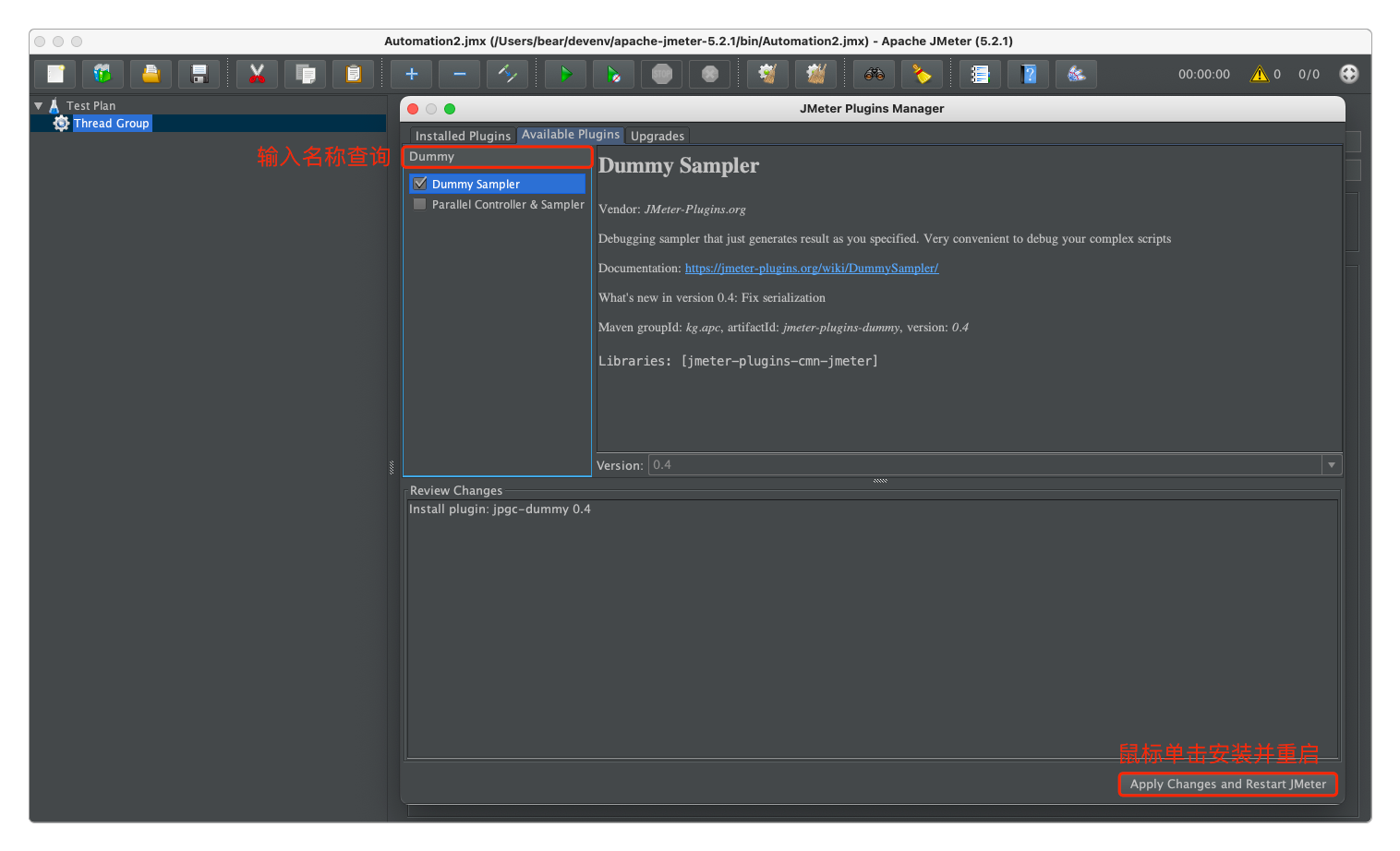Click the Thread Group gear icon
The height and width of the screenshot is (851, 1400).
tap(61, 123)
